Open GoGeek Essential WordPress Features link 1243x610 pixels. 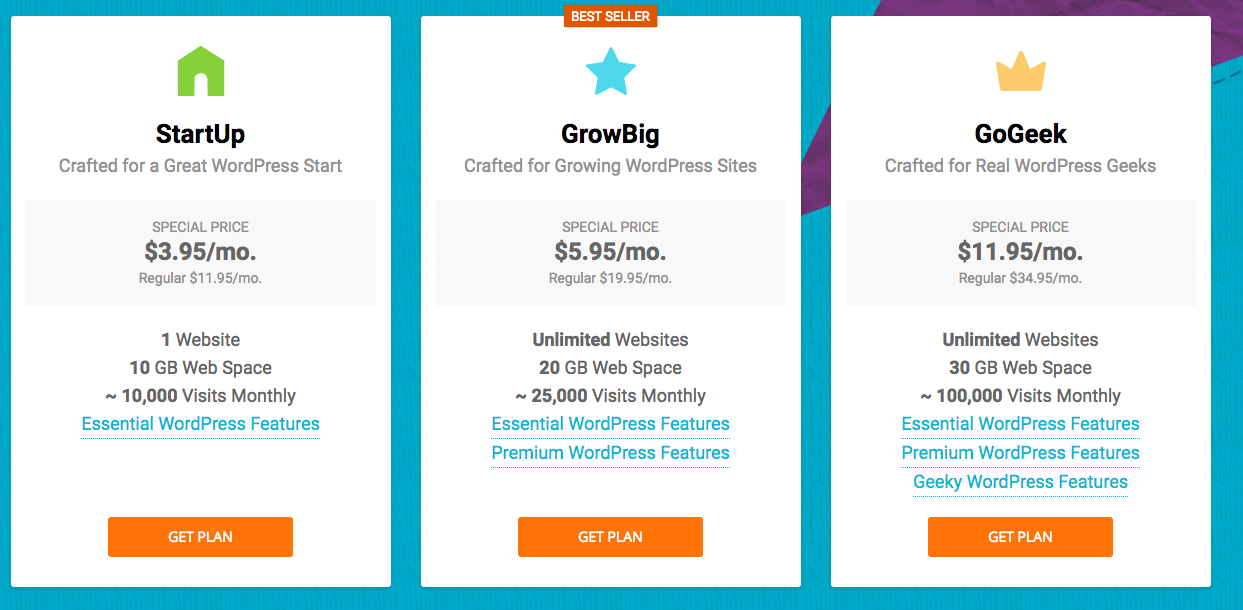pos(1021,424)
